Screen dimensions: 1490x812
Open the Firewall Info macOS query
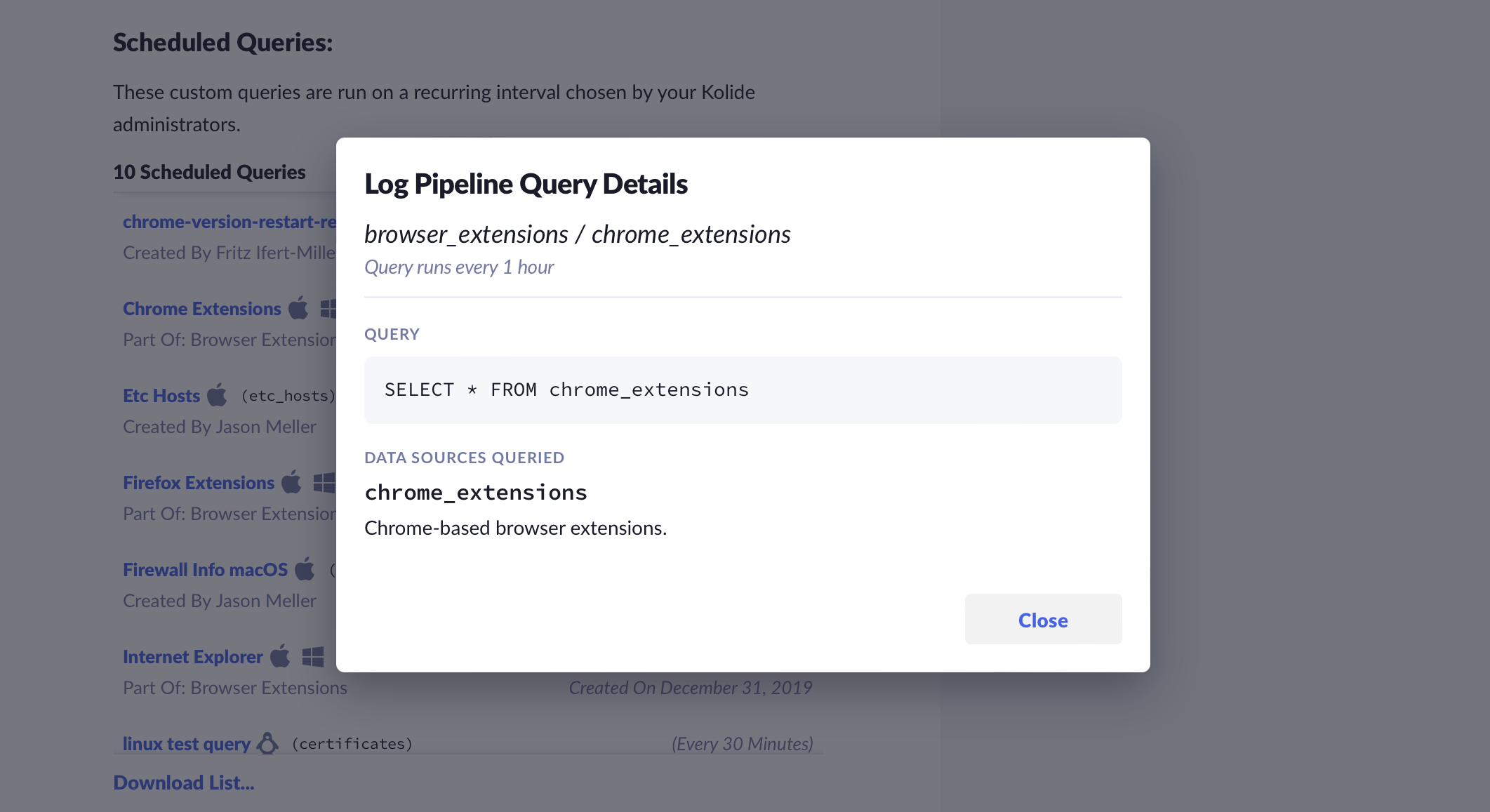205,570
